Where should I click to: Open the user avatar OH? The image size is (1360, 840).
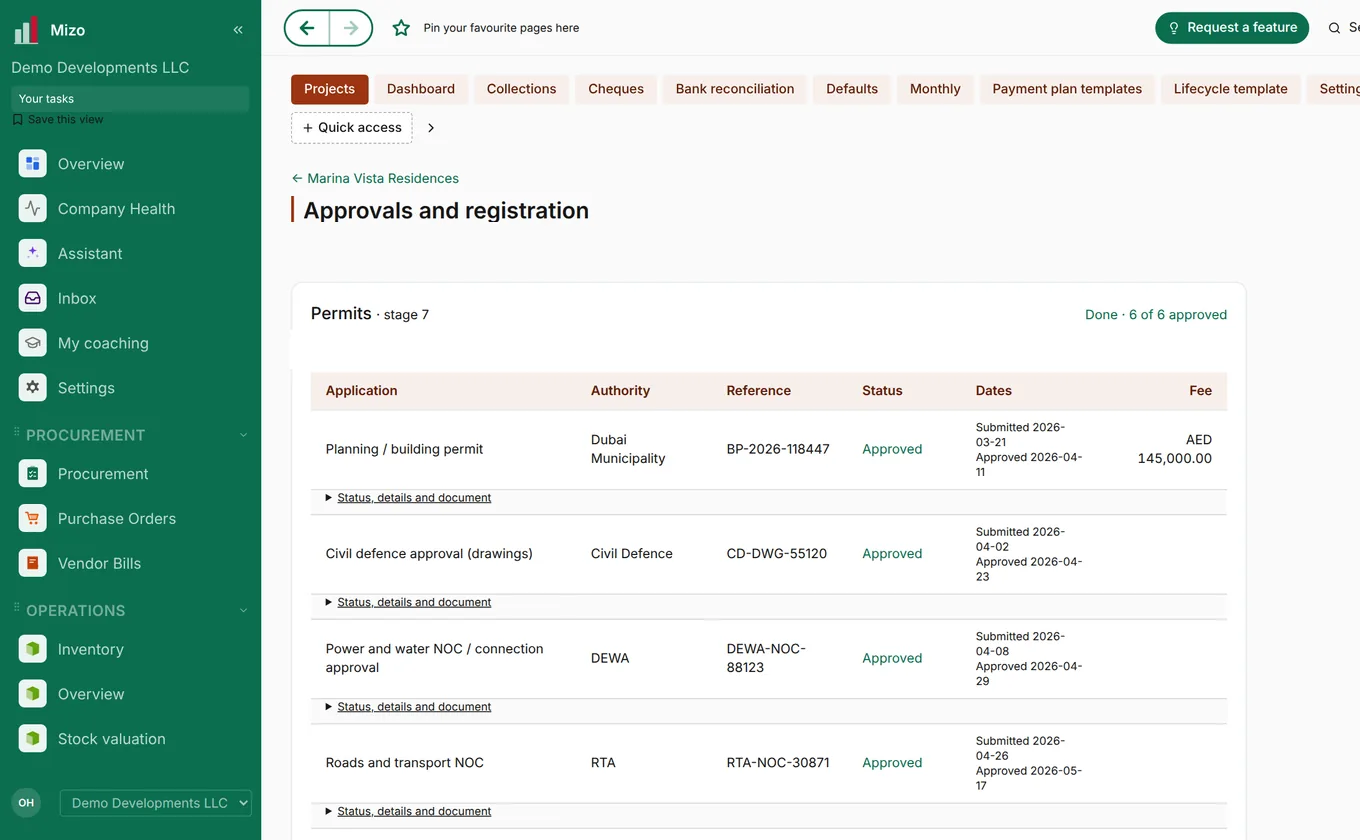click(x=26, y=803)
